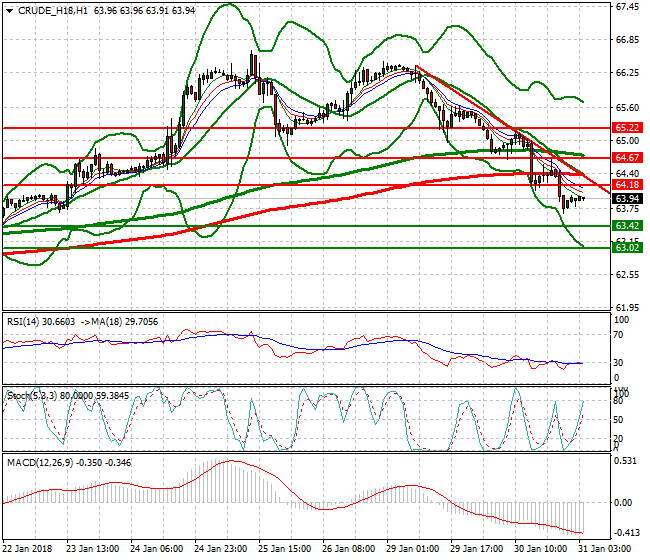Click the 29 Jan 01:00 time label

point(413,549)
